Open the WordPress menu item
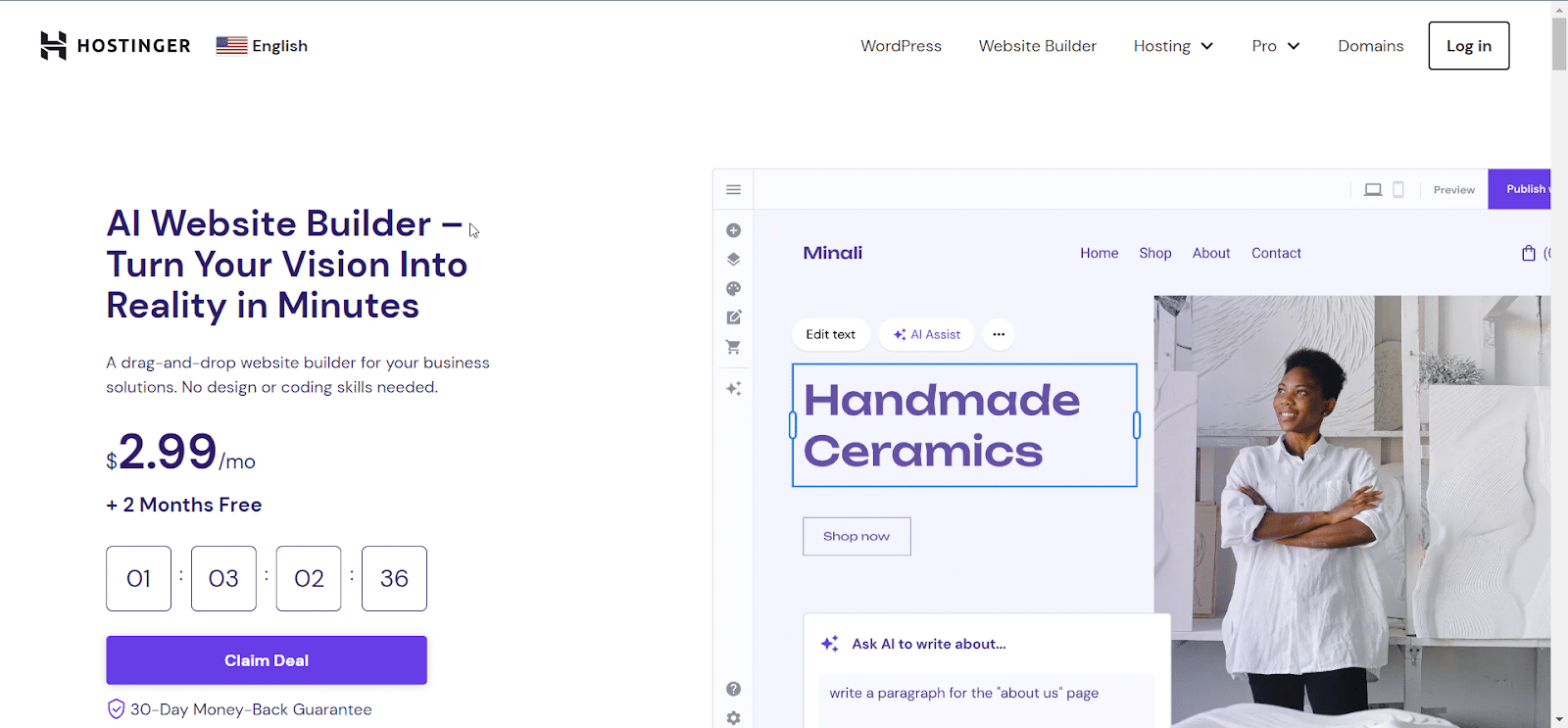The height and width of the screenshot is (728, 1568). pyautogui.click(x=901, y=46)
